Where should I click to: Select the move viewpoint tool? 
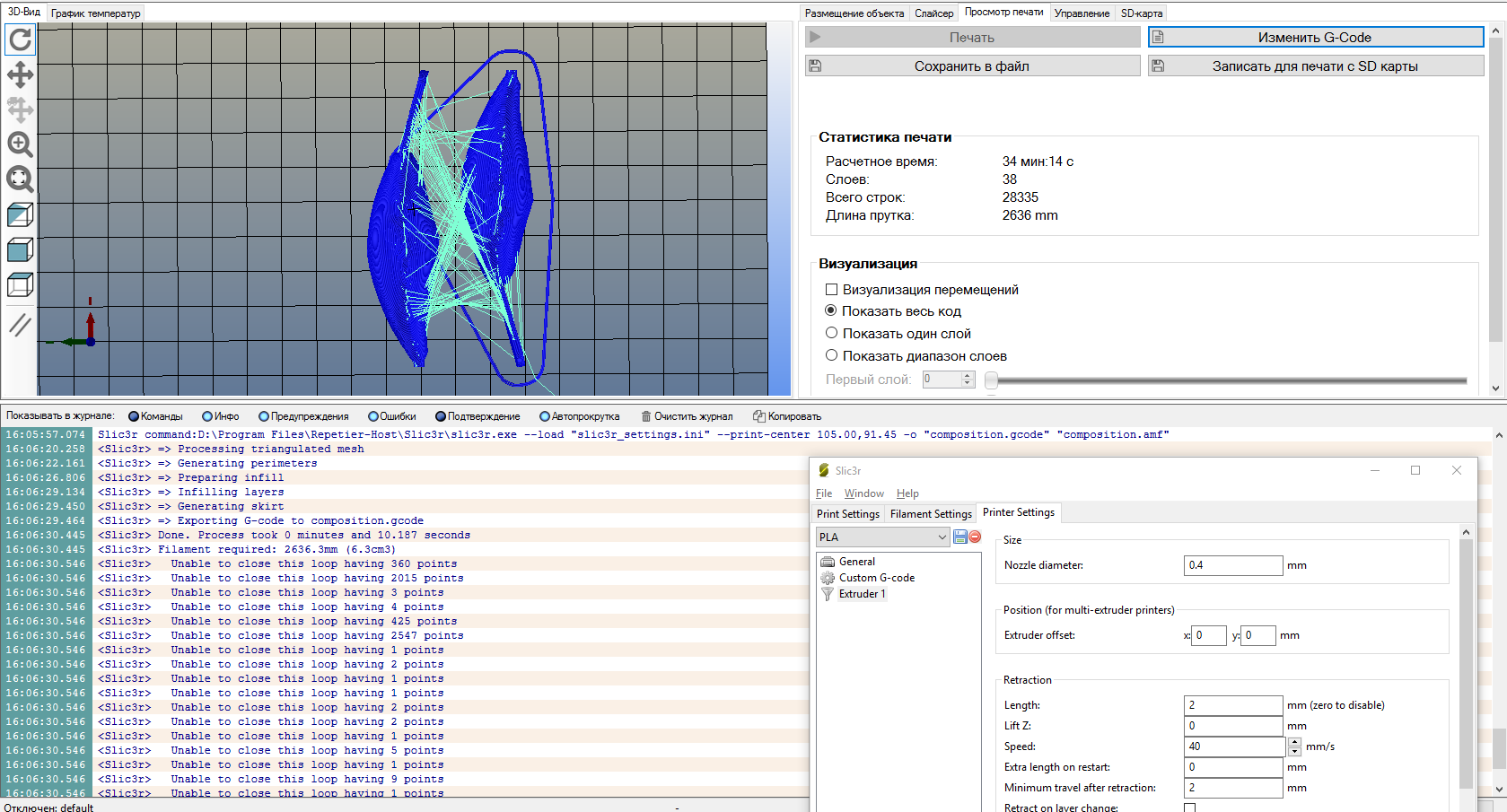[x=20, y=74]
